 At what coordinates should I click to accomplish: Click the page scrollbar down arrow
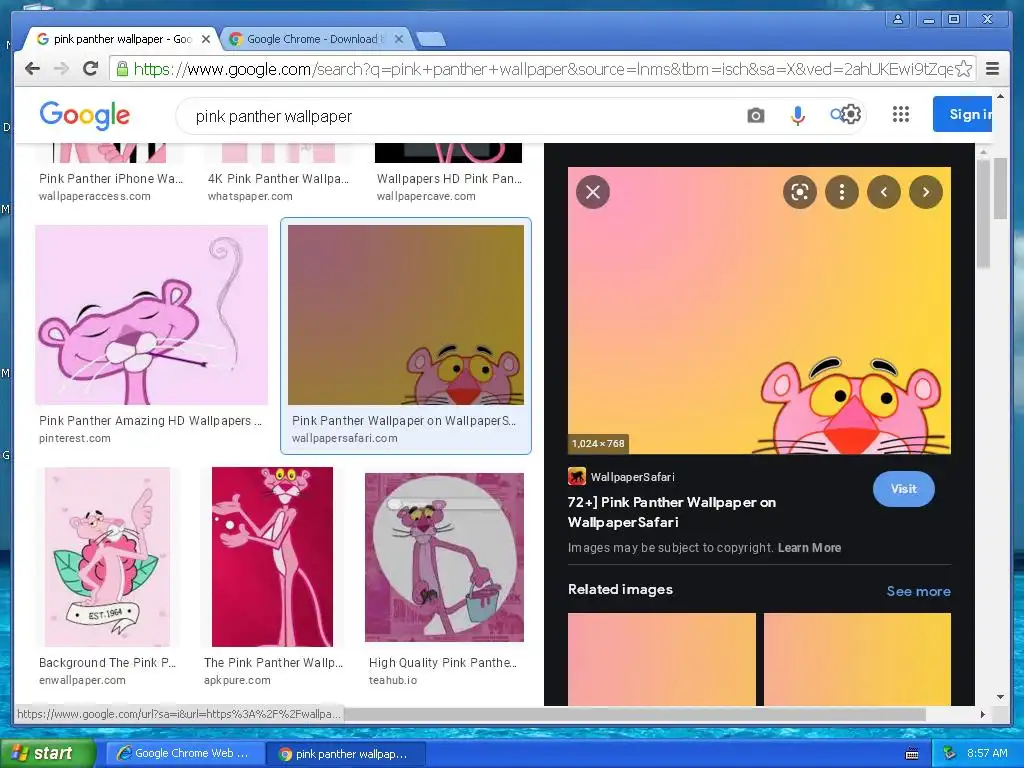click(1000, 697)
